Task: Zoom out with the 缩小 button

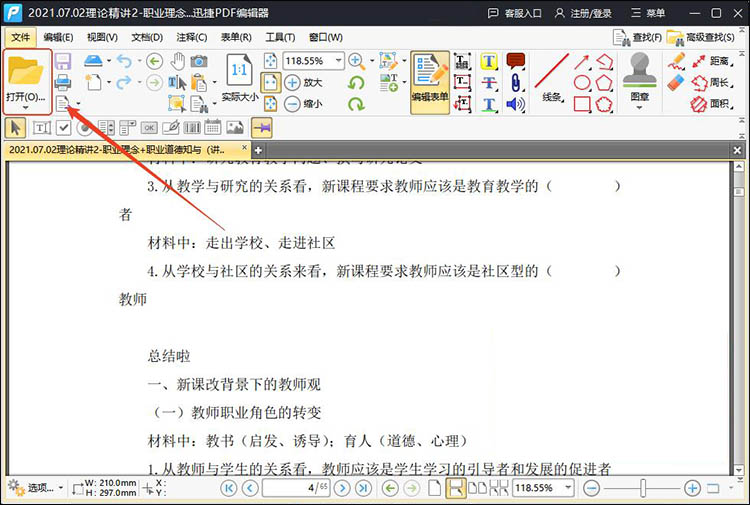Action: click(x=303, y=104)
